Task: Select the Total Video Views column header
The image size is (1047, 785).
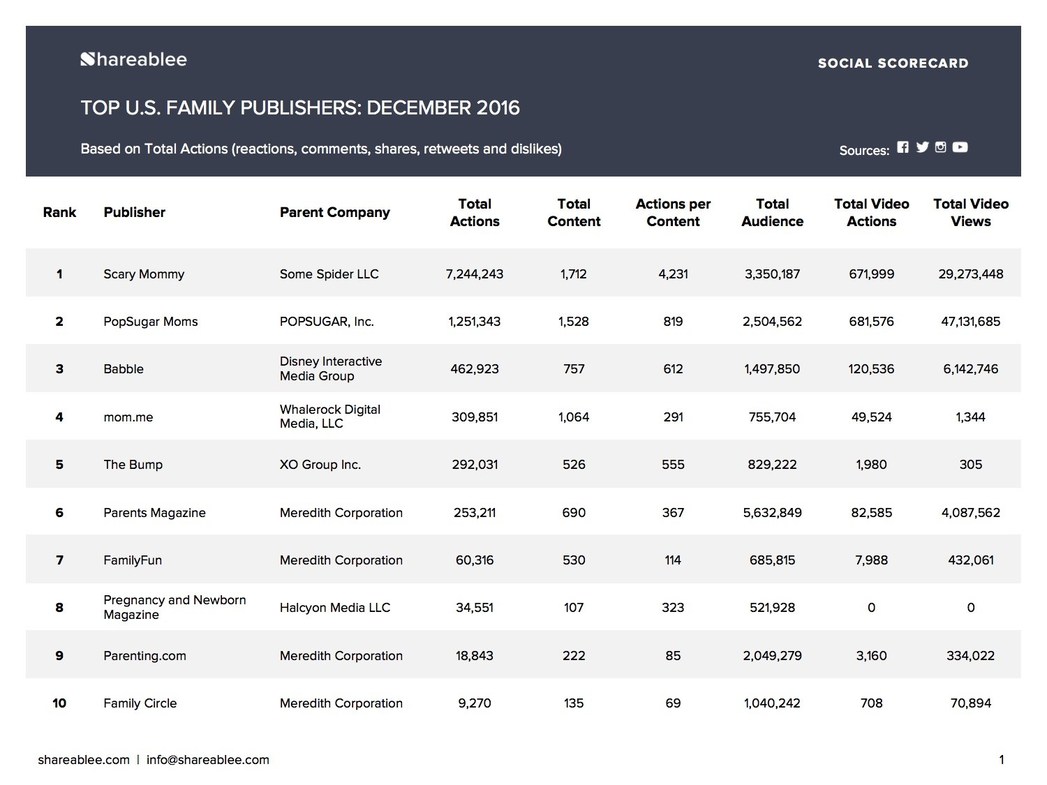Action: coord(971,212)
